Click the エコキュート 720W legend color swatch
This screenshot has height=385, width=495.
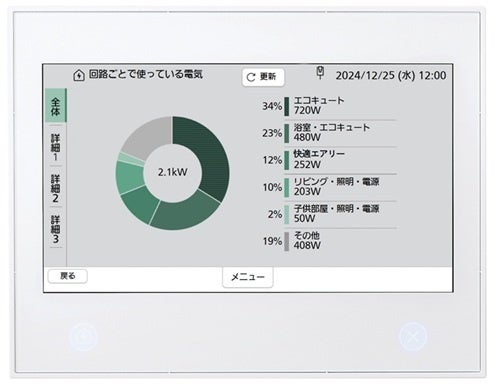[286, 106]
